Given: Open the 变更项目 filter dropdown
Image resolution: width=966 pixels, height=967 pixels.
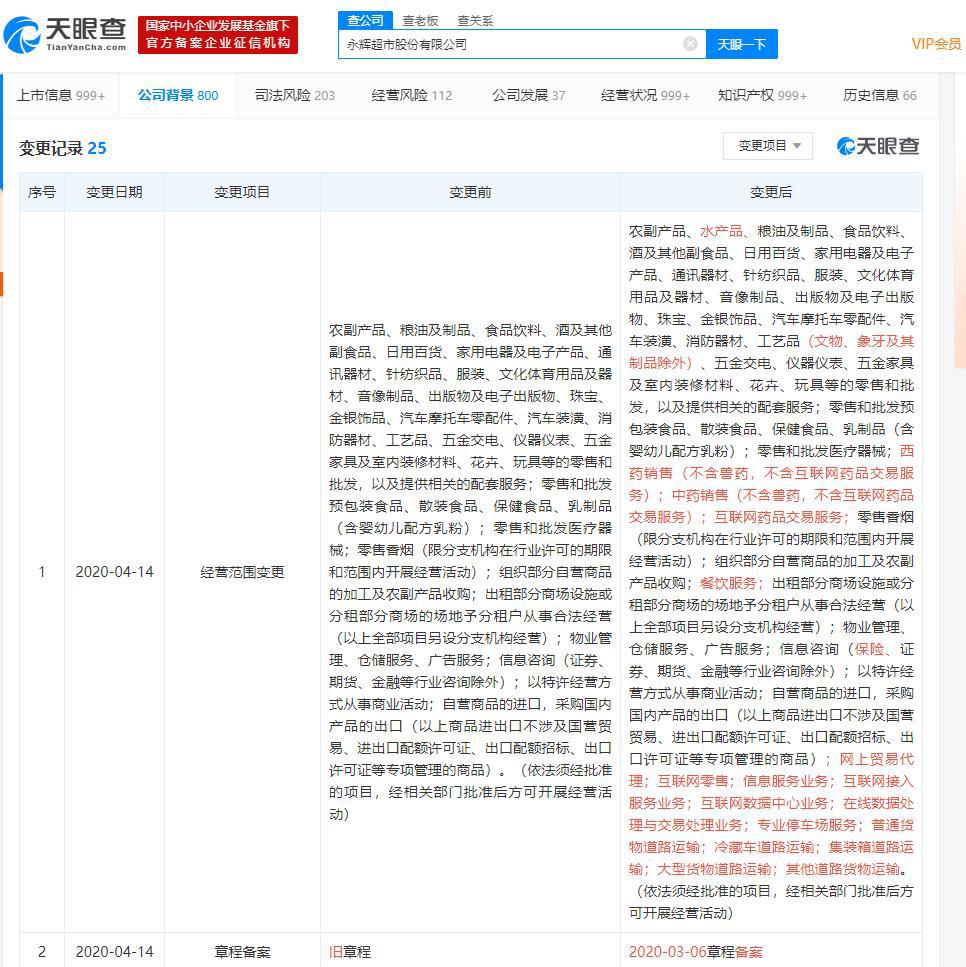Looking at the screenshot, I should pyautogui.click(x=768, y=146).
